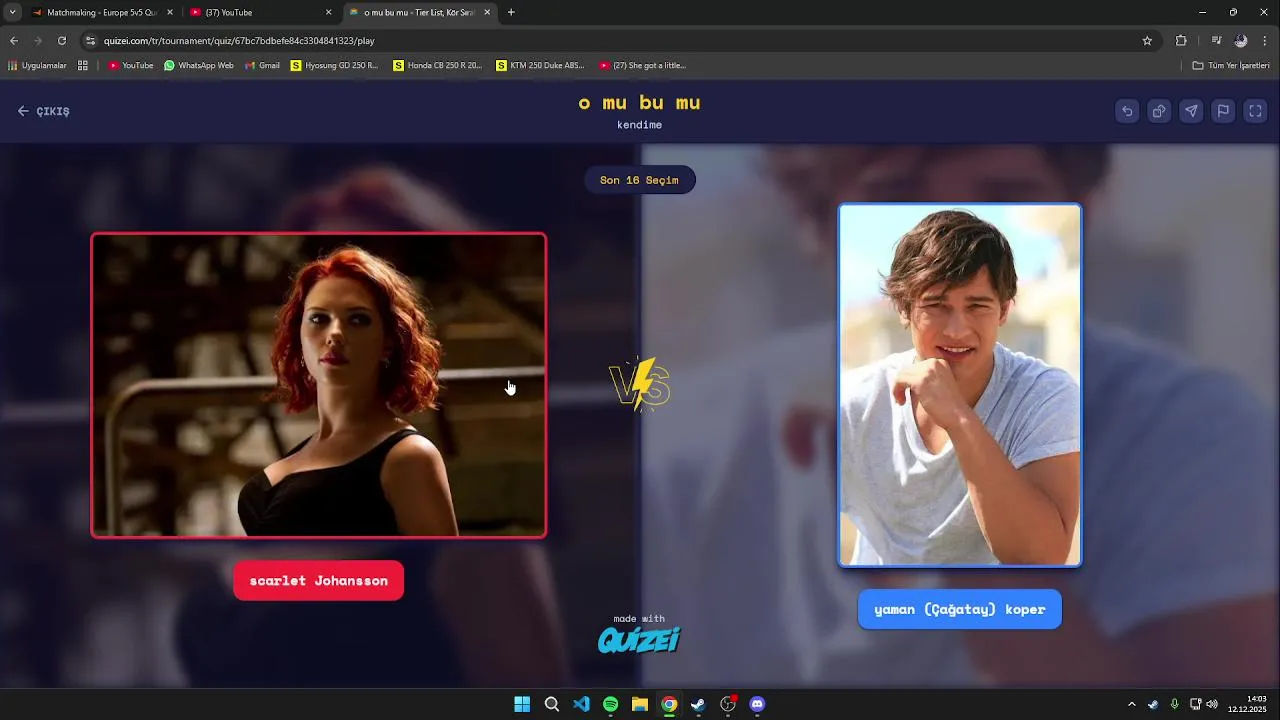Image resolution: width=1280 pixels, height=720 pixels.
Task: Open Uygulamalar apps shortcut
Action: point(37,65)
